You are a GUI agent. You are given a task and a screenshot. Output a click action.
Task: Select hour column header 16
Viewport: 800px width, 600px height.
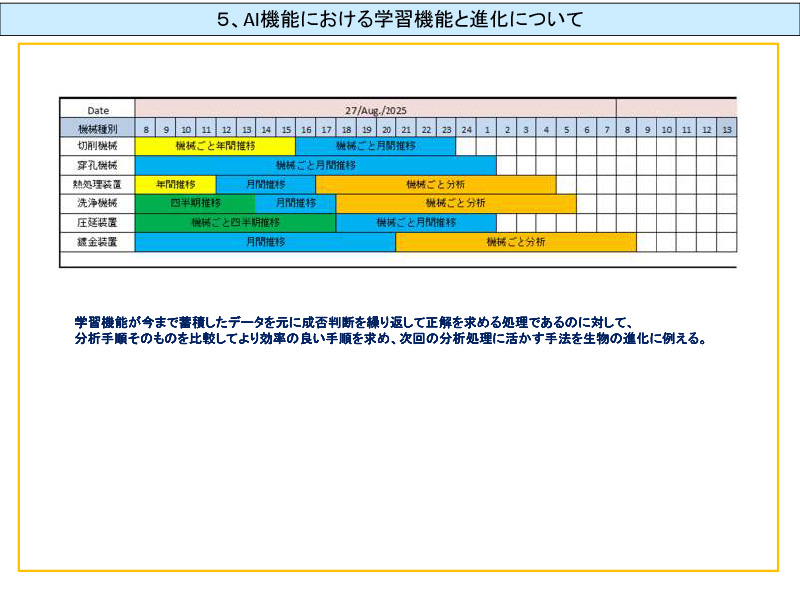[x=306, y=130]
